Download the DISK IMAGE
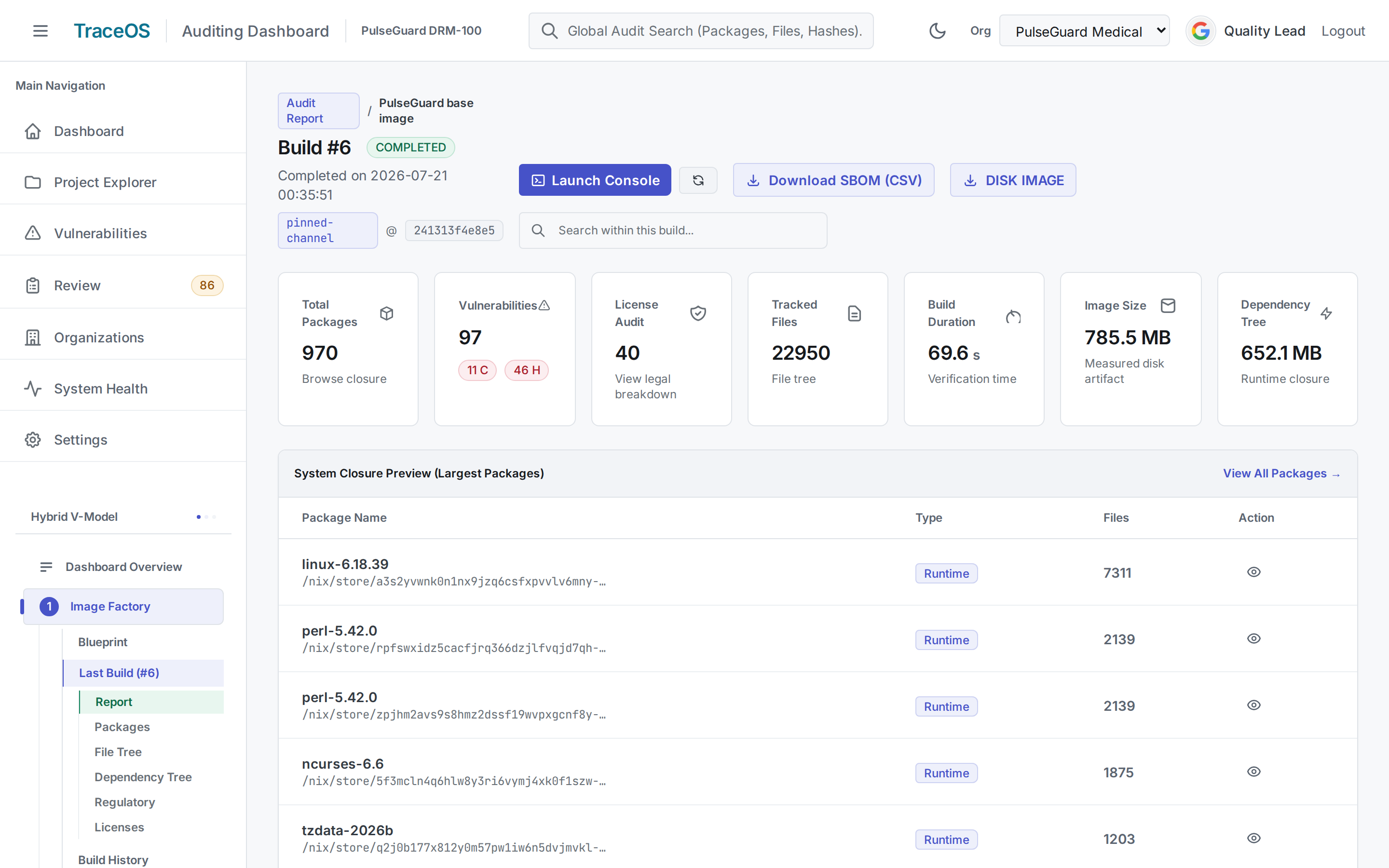Viewport: 1389px width, 868px height. pos(1013,180)
